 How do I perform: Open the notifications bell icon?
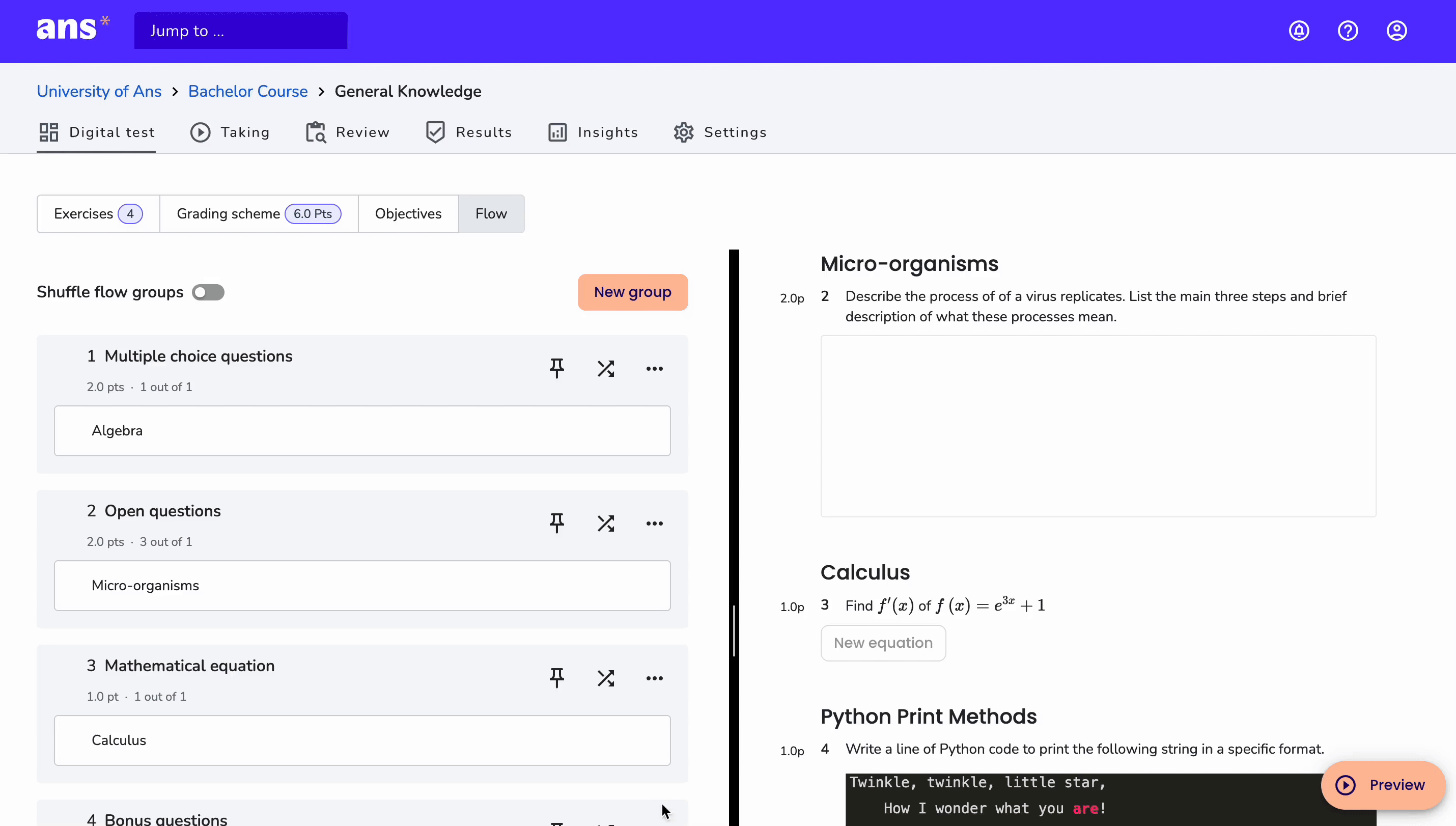click(x=1299, y=31)
